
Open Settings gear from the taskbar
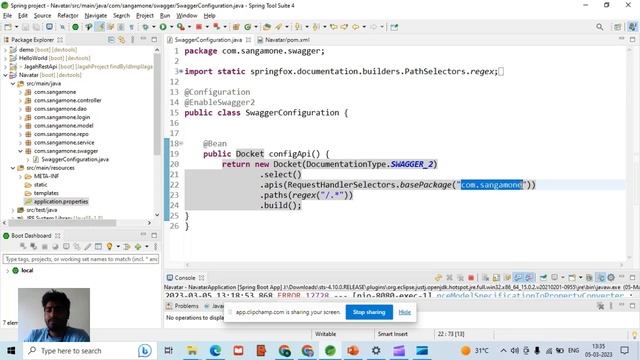[376, 351]
